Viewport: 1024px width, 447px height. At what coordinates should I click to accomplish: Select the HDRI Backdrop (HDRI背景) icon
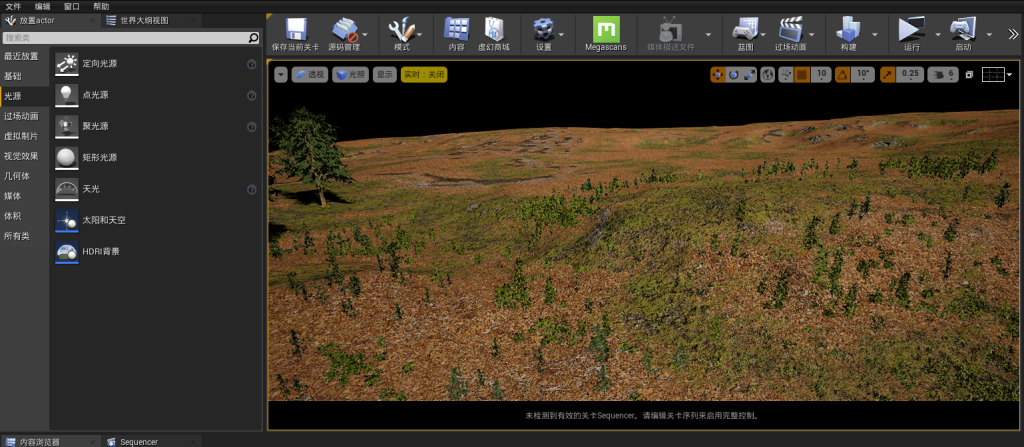coord(67,251)
